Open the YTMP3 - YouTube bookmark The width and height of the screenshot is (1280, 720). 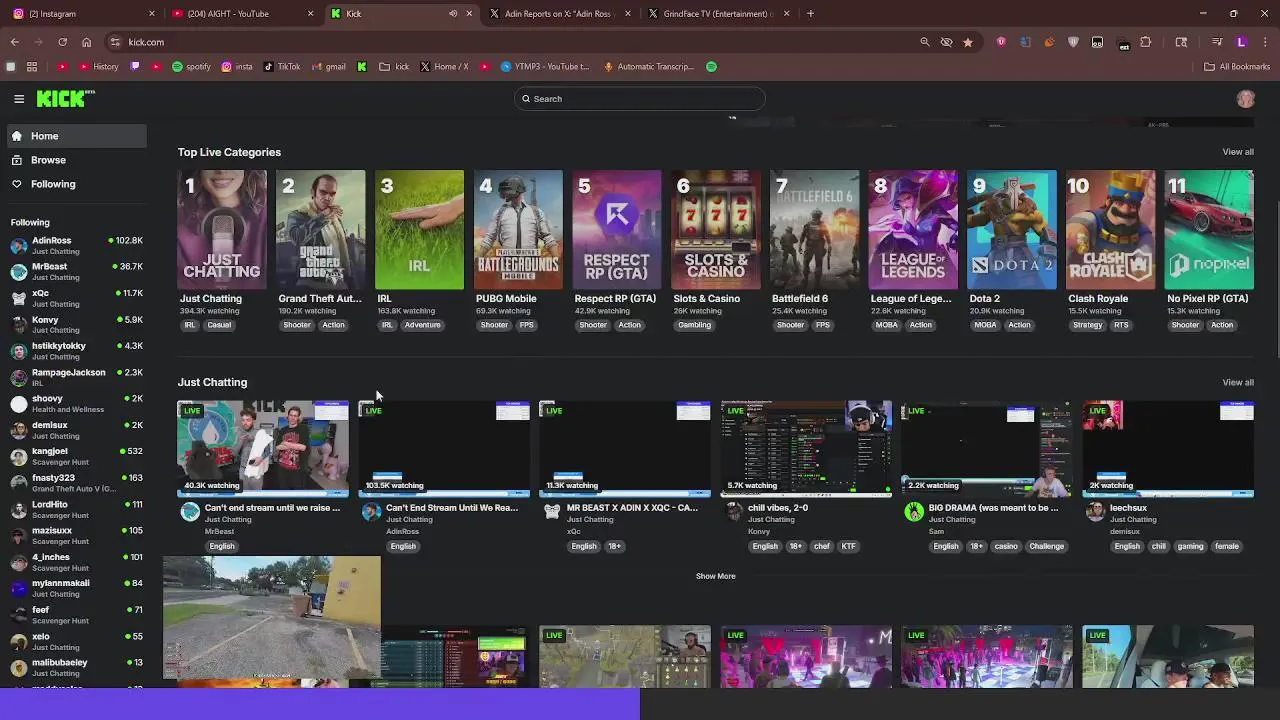(x=545, y=67)
